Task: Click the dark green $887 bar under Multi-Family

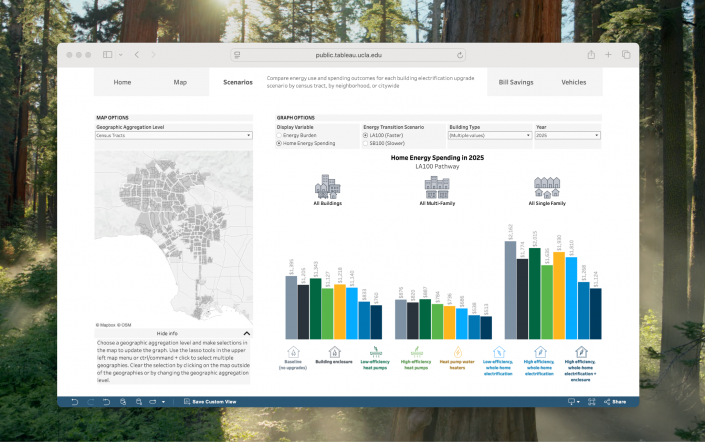Action: click(425, 319)
